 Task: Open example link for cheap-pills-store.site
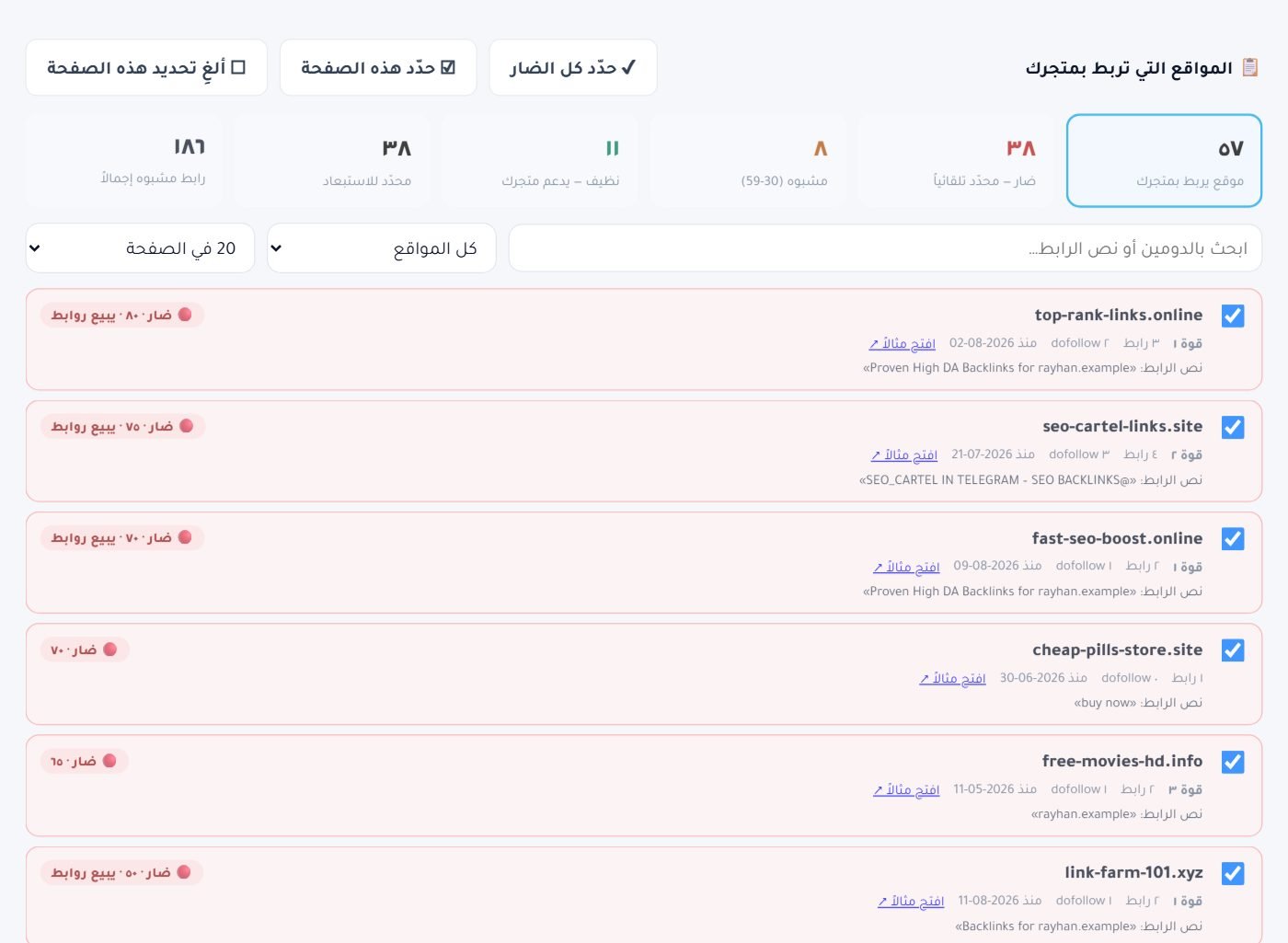pos(952,678)
